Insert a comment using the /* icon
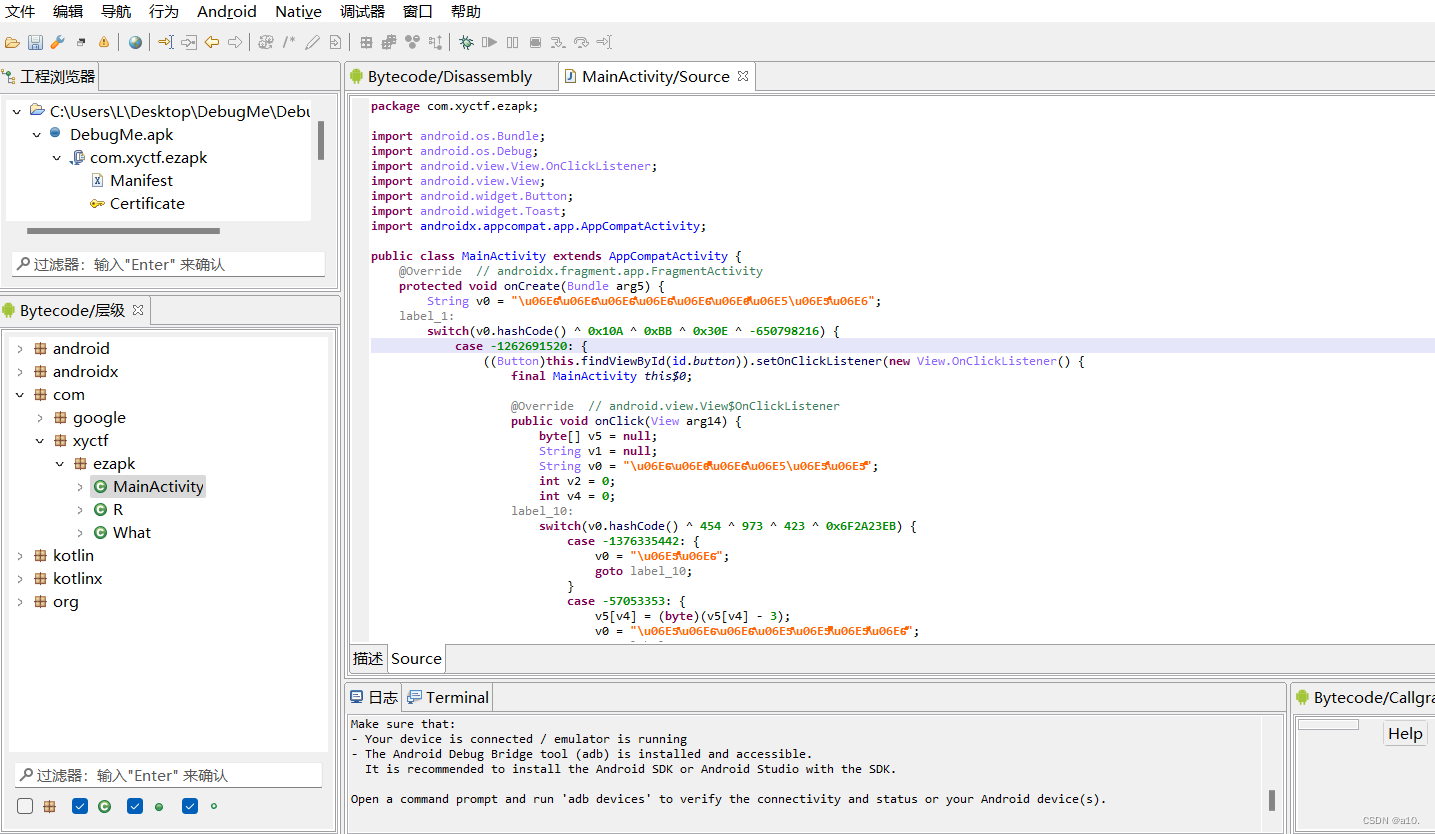Screen dimensions: 1435x834 click(x=287, y=42)
